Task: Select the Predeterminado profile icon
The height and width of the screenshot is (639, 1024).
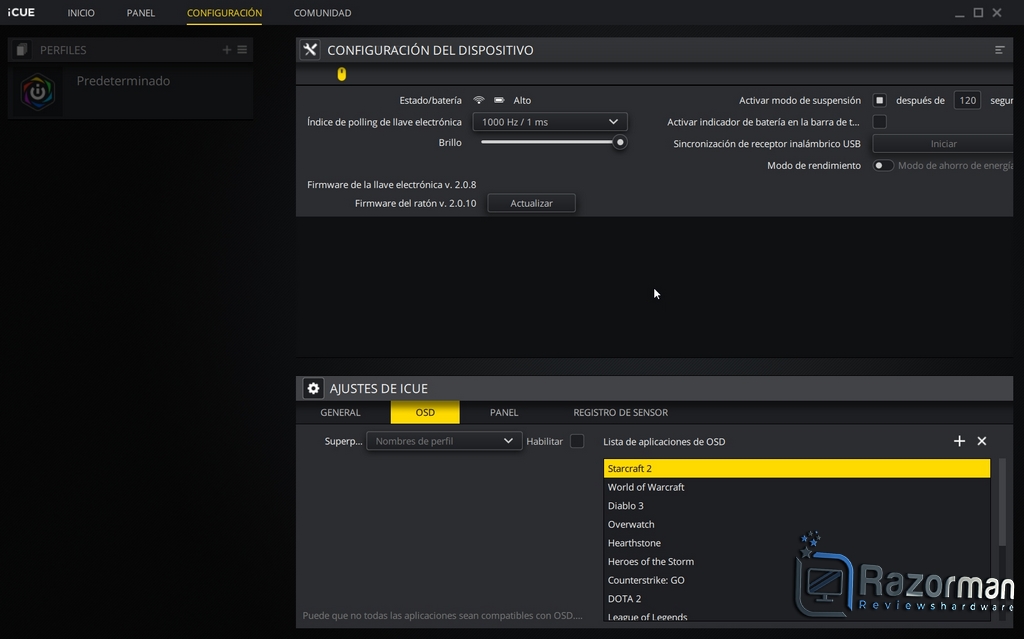Action: (x=37, y=91)
